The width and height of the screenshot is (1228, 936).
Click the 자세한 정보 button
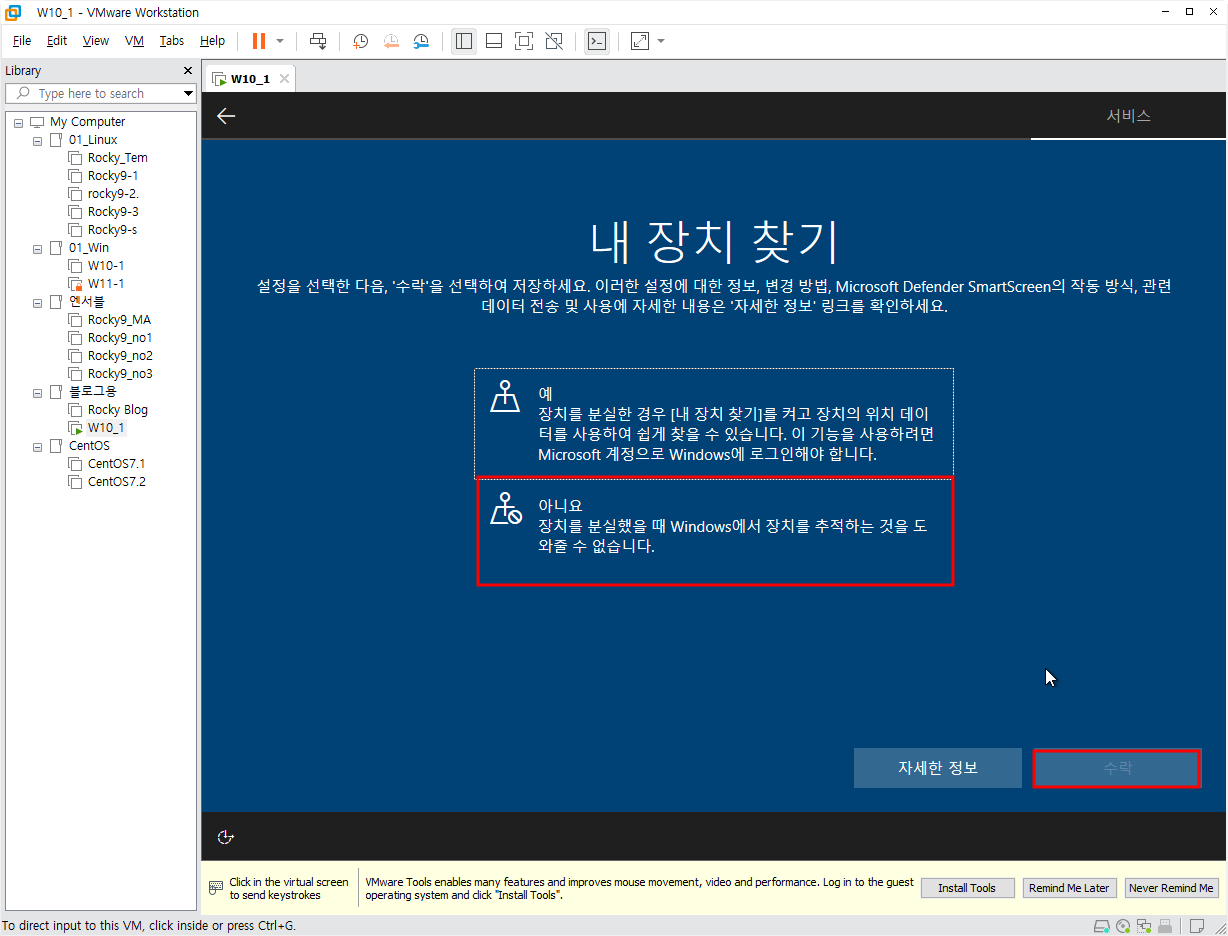938,768
